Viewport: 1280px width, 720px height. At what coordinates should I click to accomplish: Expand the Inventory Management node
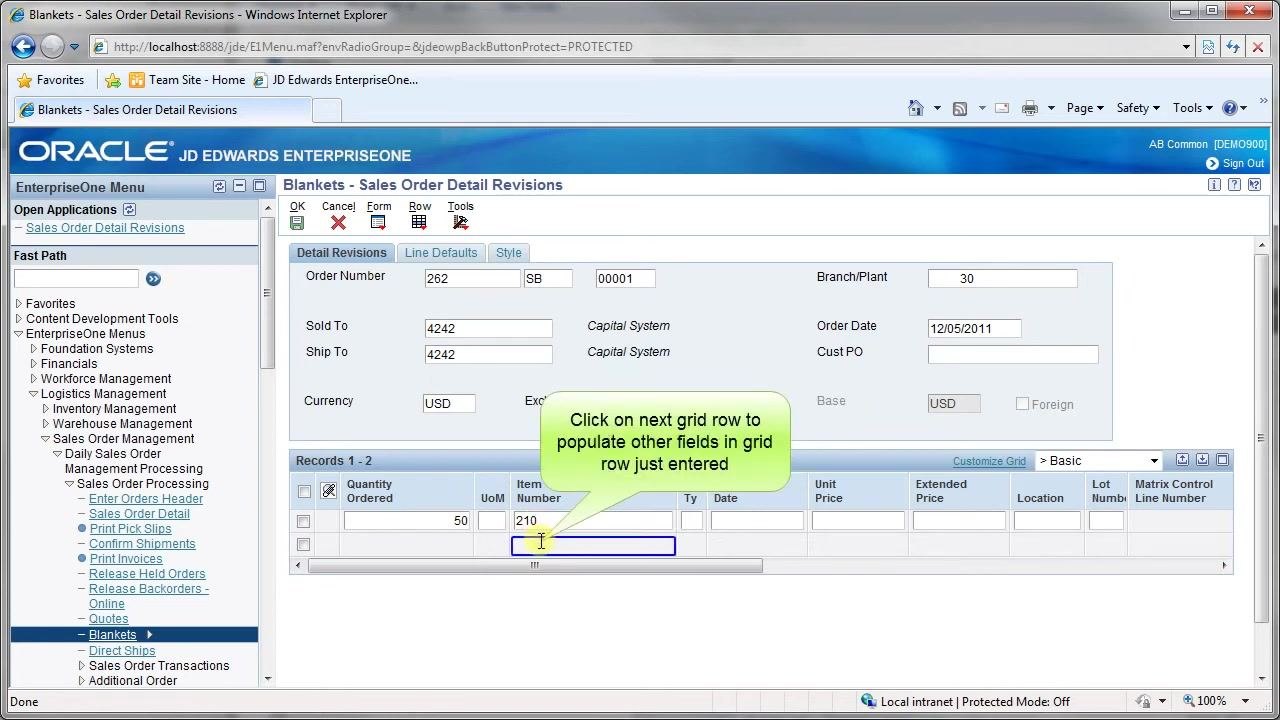[x=45, y=409]
